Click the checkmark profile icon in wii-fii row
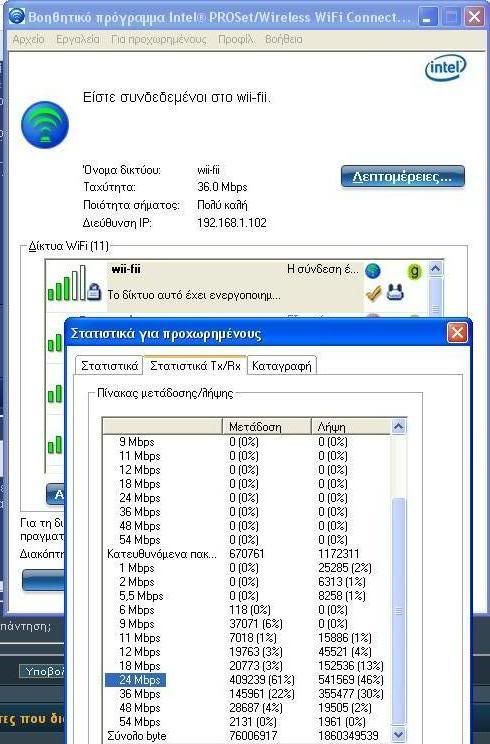This screenshot has height=744, width=490. (373, 294)
